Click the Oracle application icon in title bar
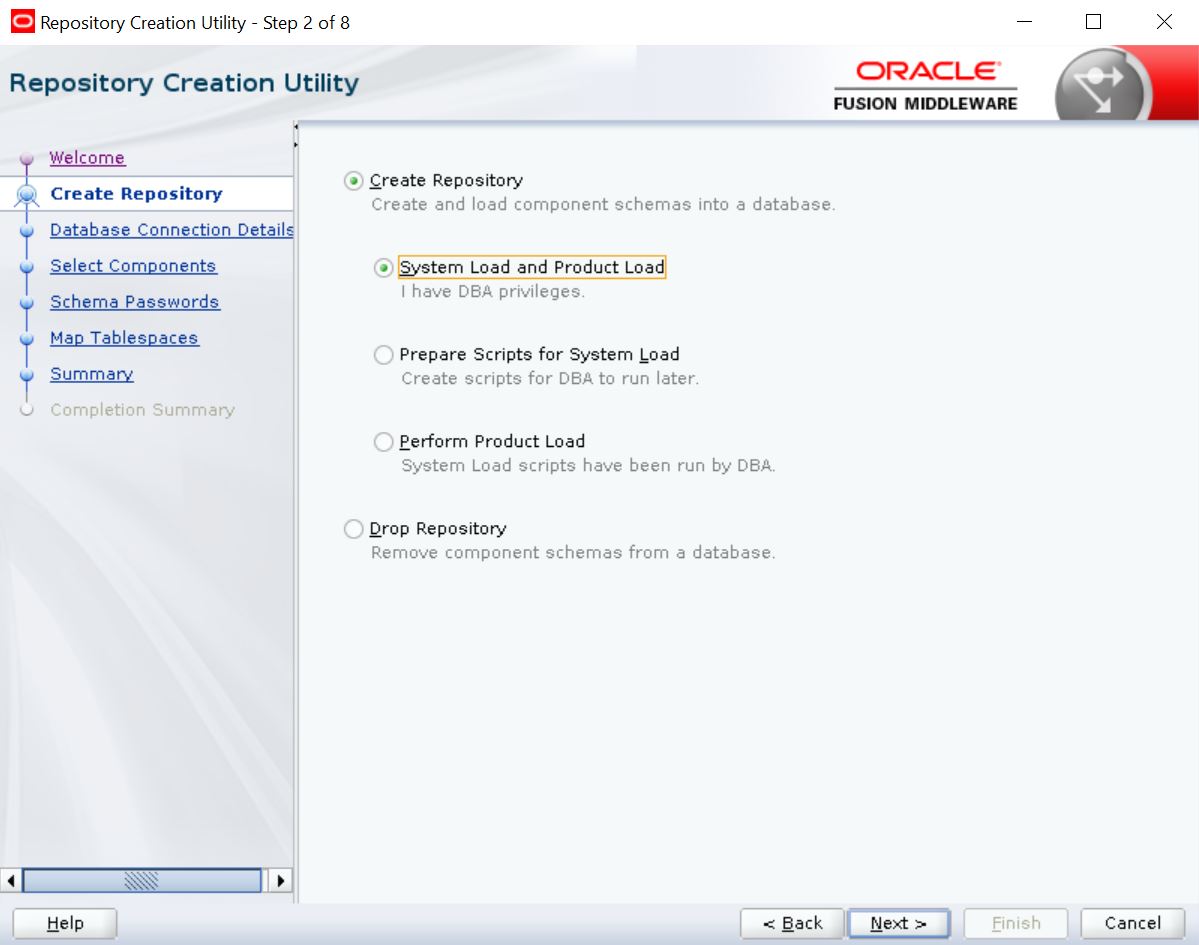Image resolution: width=1199 pixels, height=945 pixels. (22, 21)
